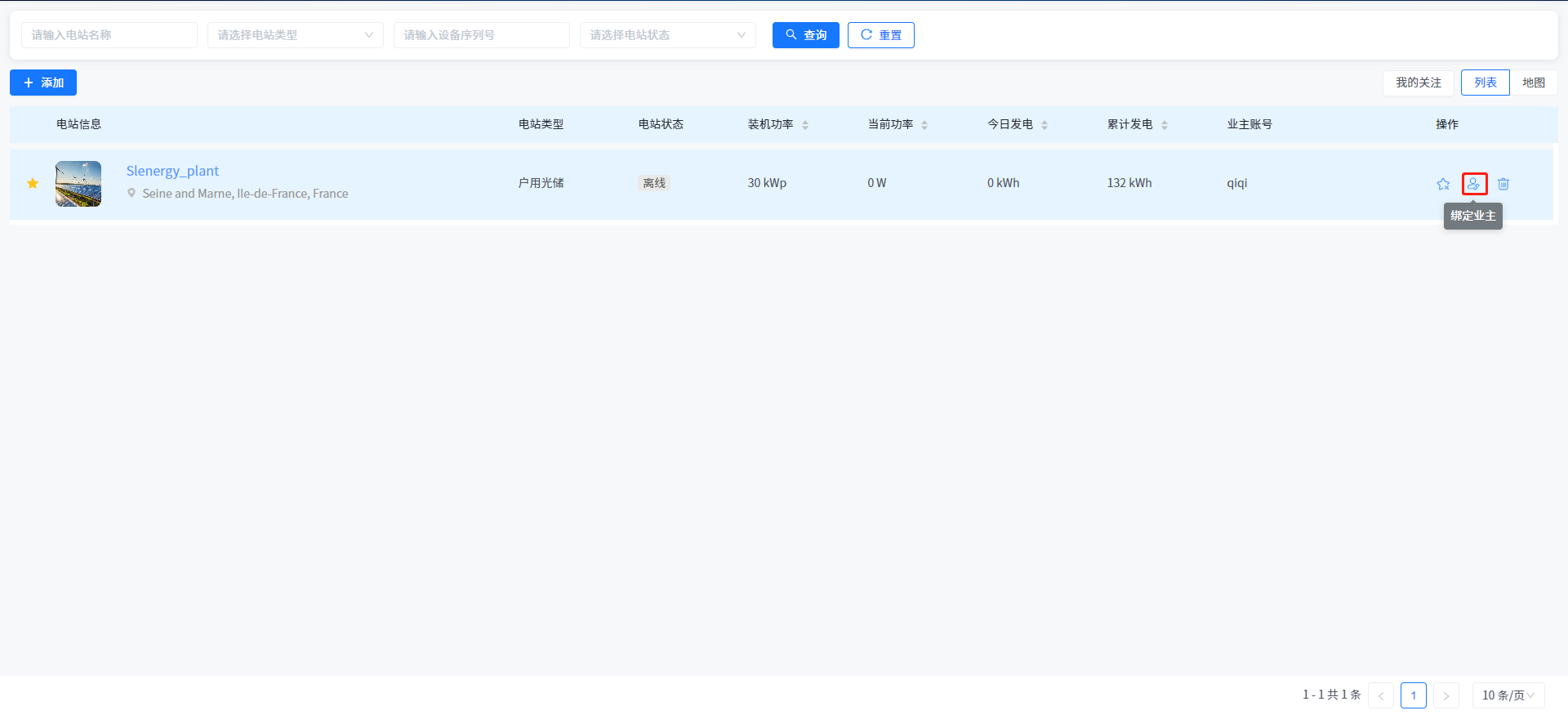Open the 请选择电站类型 dropdown

(295, 35)
